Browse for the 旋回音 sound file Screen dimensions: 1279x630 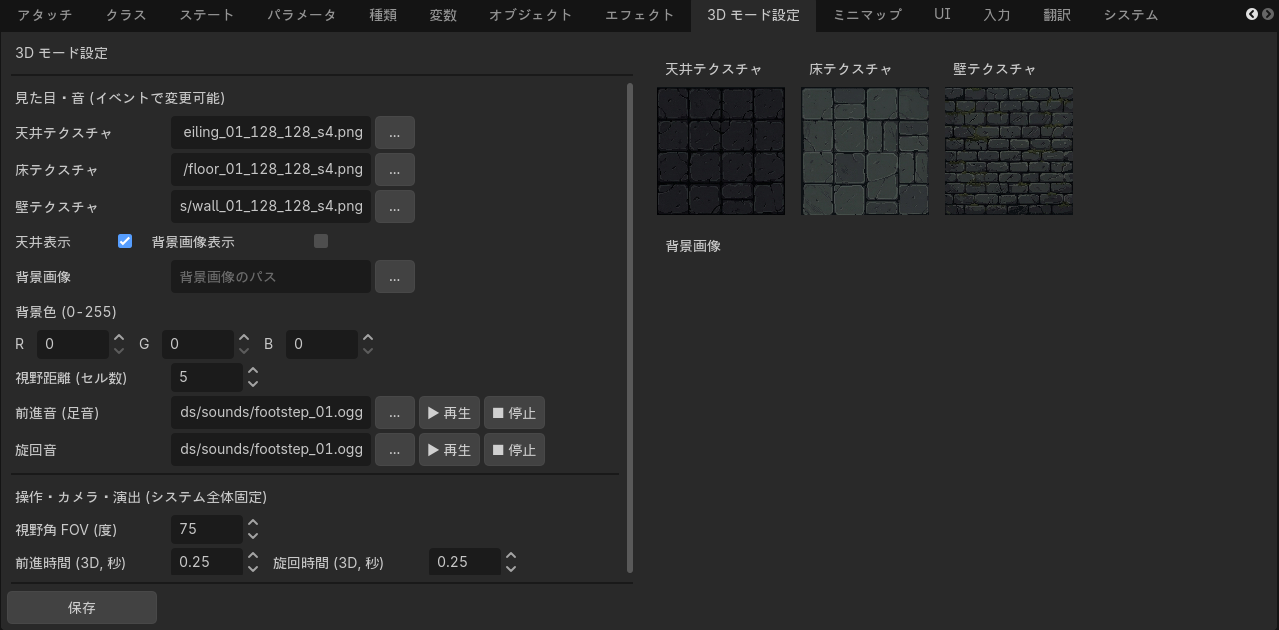[395, 449]
